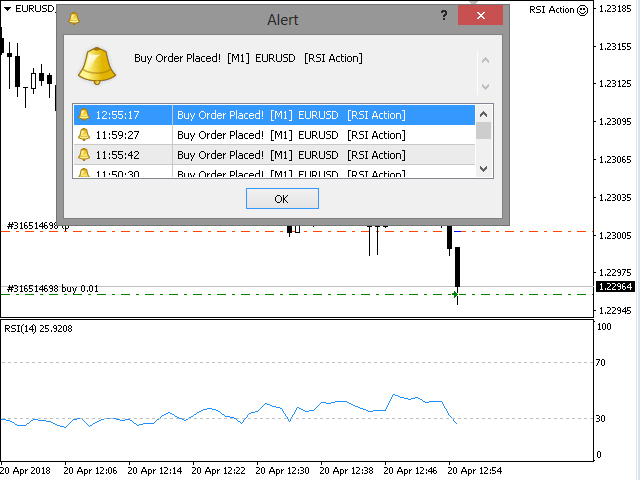Click the #316514698 tp level label
This screenshot has width=640, height=480.
(x=38, y=226)
